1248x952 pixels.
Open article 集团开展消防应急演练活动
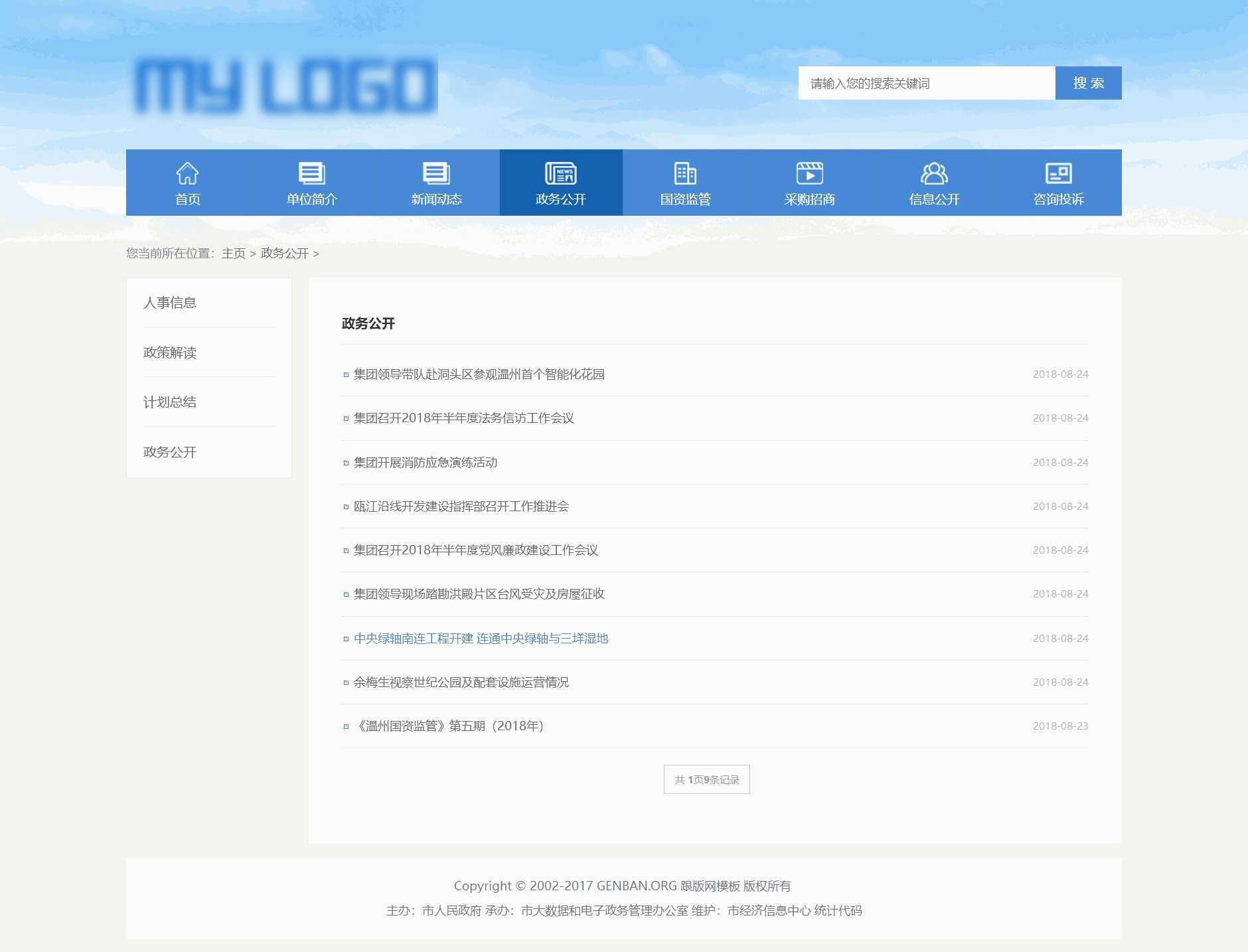pyautogui.click(x=425, y=463)
